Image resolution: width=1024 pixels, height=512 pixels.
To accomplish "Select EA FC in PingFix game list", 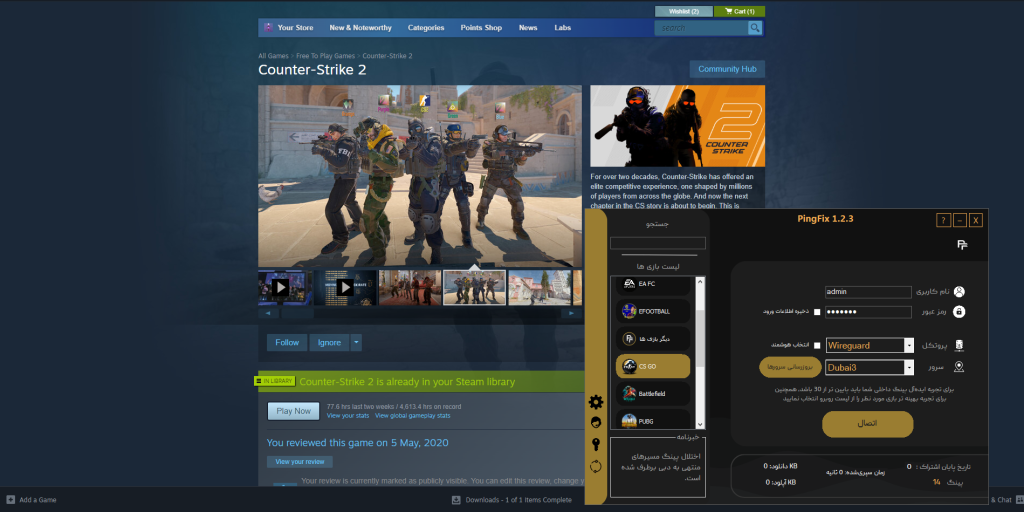I will pos(653,283).
